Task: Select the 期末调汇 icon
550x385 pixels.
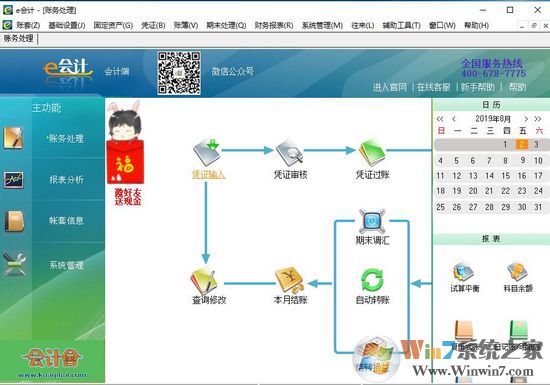Action: point(372,221)
